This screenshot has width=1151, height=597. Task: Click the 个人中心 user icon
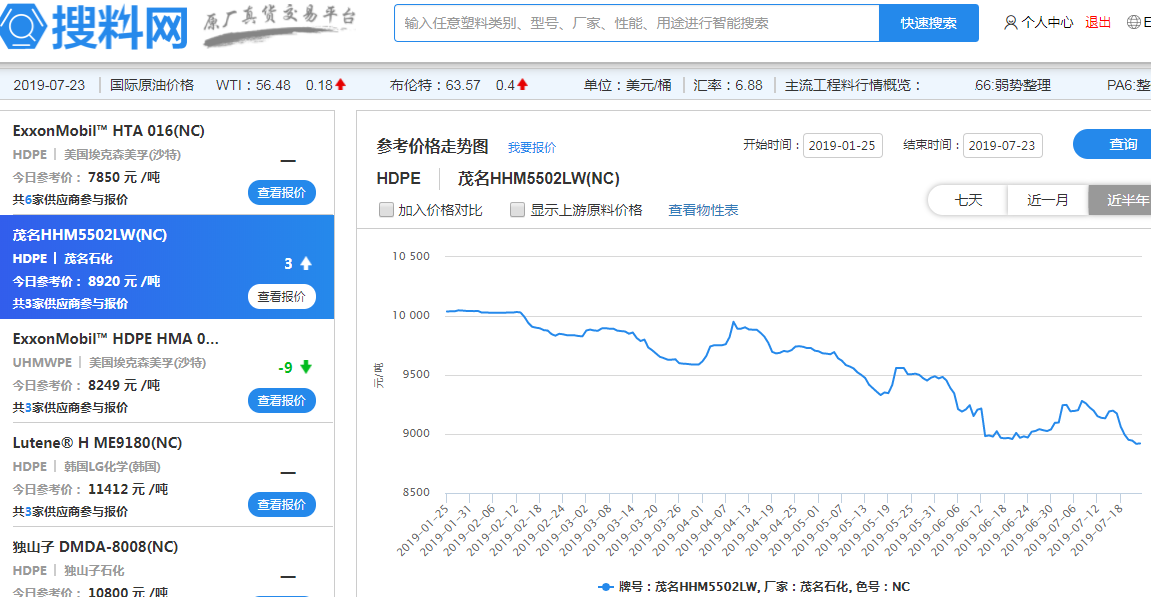coord(1011,23)
